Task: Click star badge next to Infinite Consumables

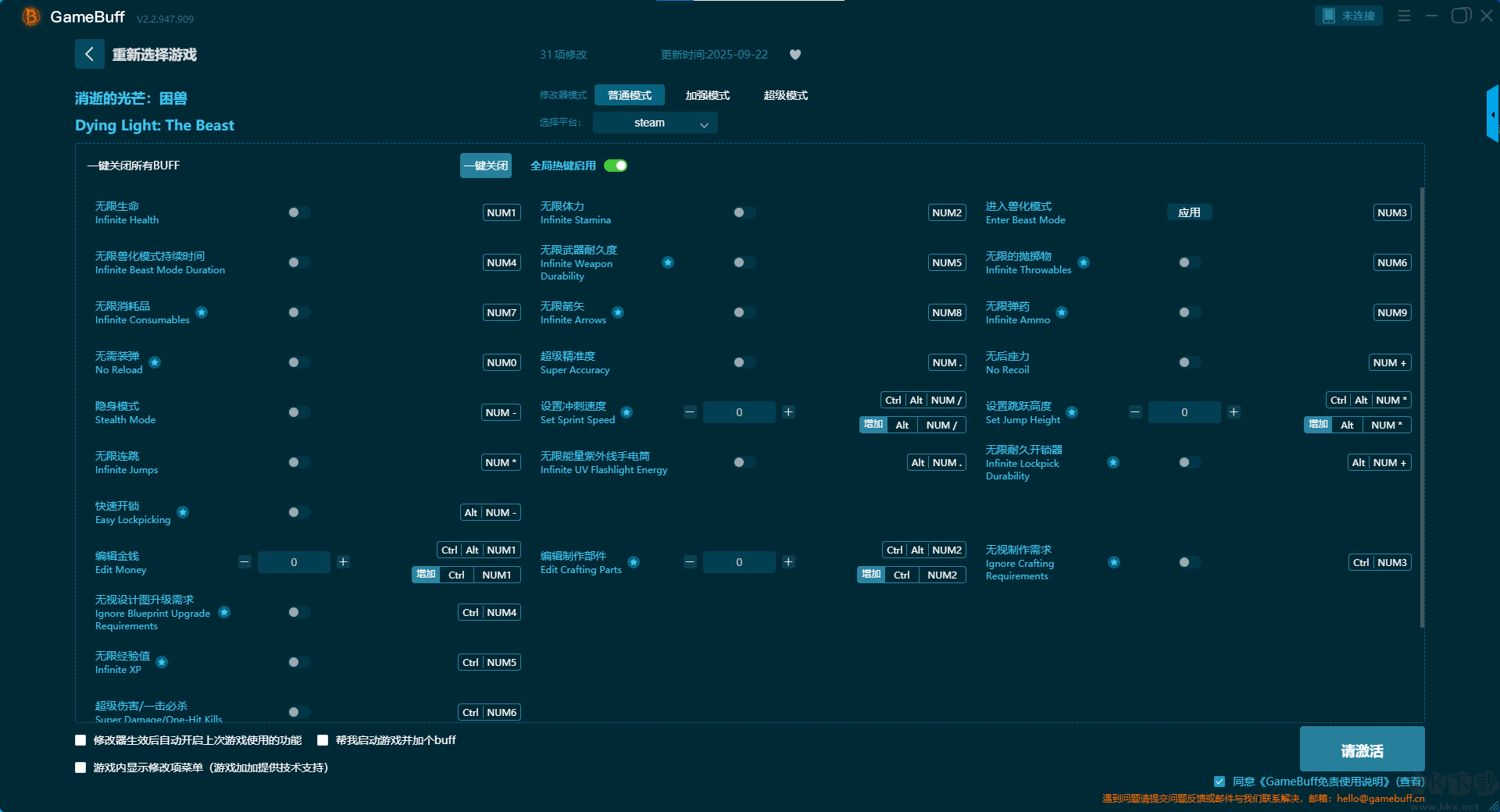Action: (202, 312)
